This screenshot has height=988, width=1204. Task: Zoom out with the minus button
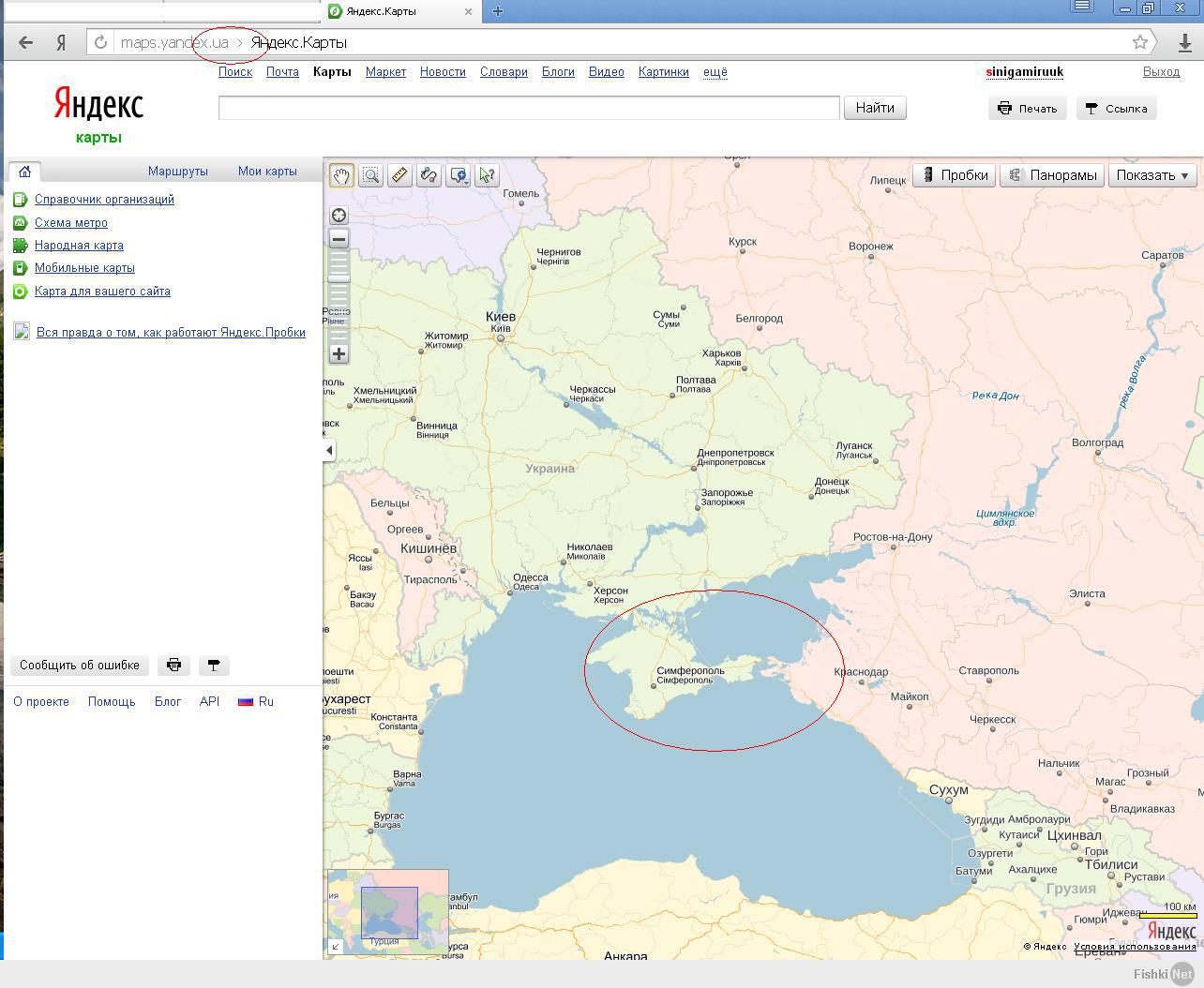click(339, 239)
